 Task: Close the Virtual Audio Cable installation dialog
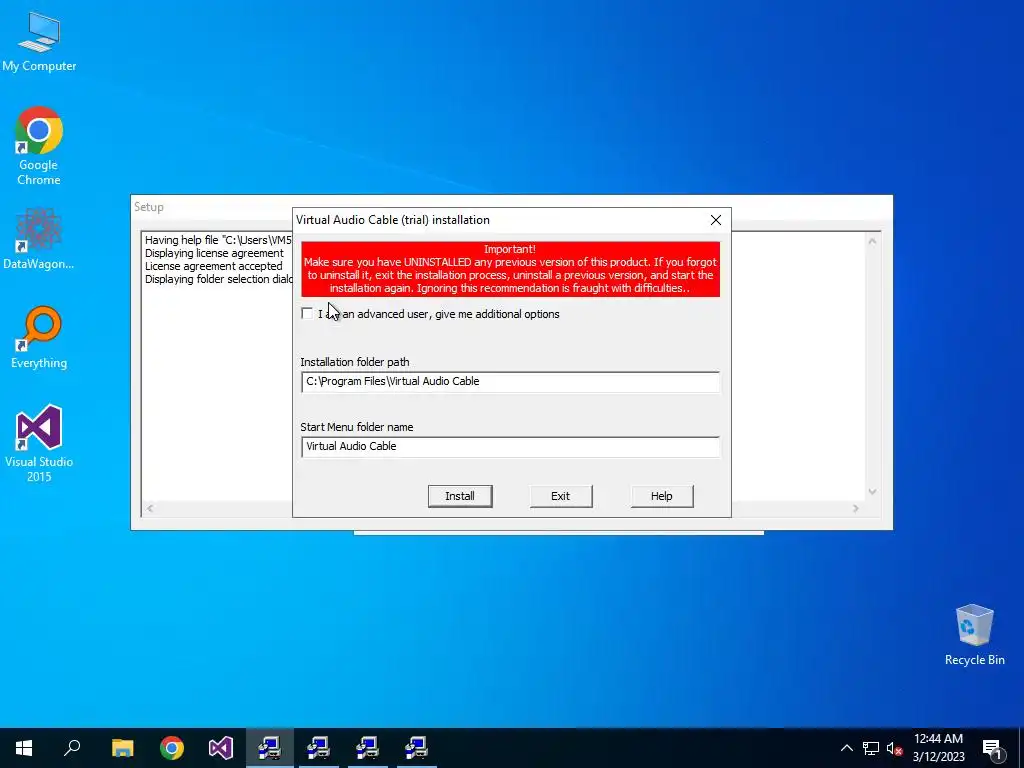716,220
